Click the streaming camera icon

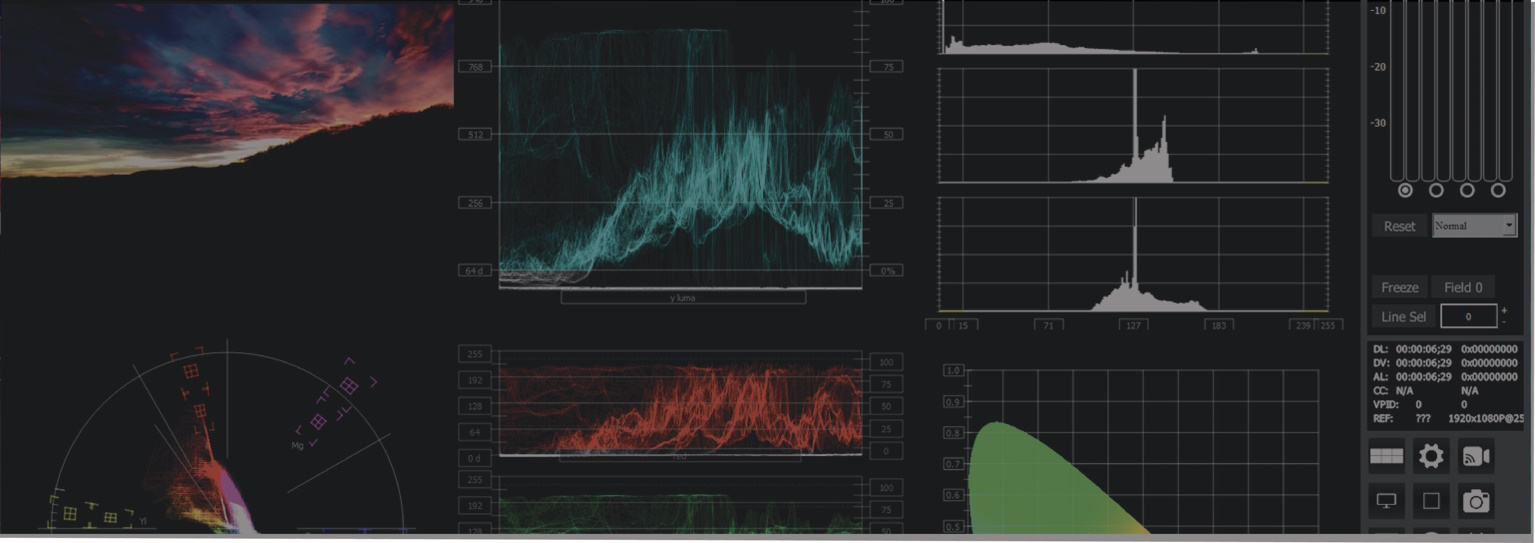pos(1475,456)
